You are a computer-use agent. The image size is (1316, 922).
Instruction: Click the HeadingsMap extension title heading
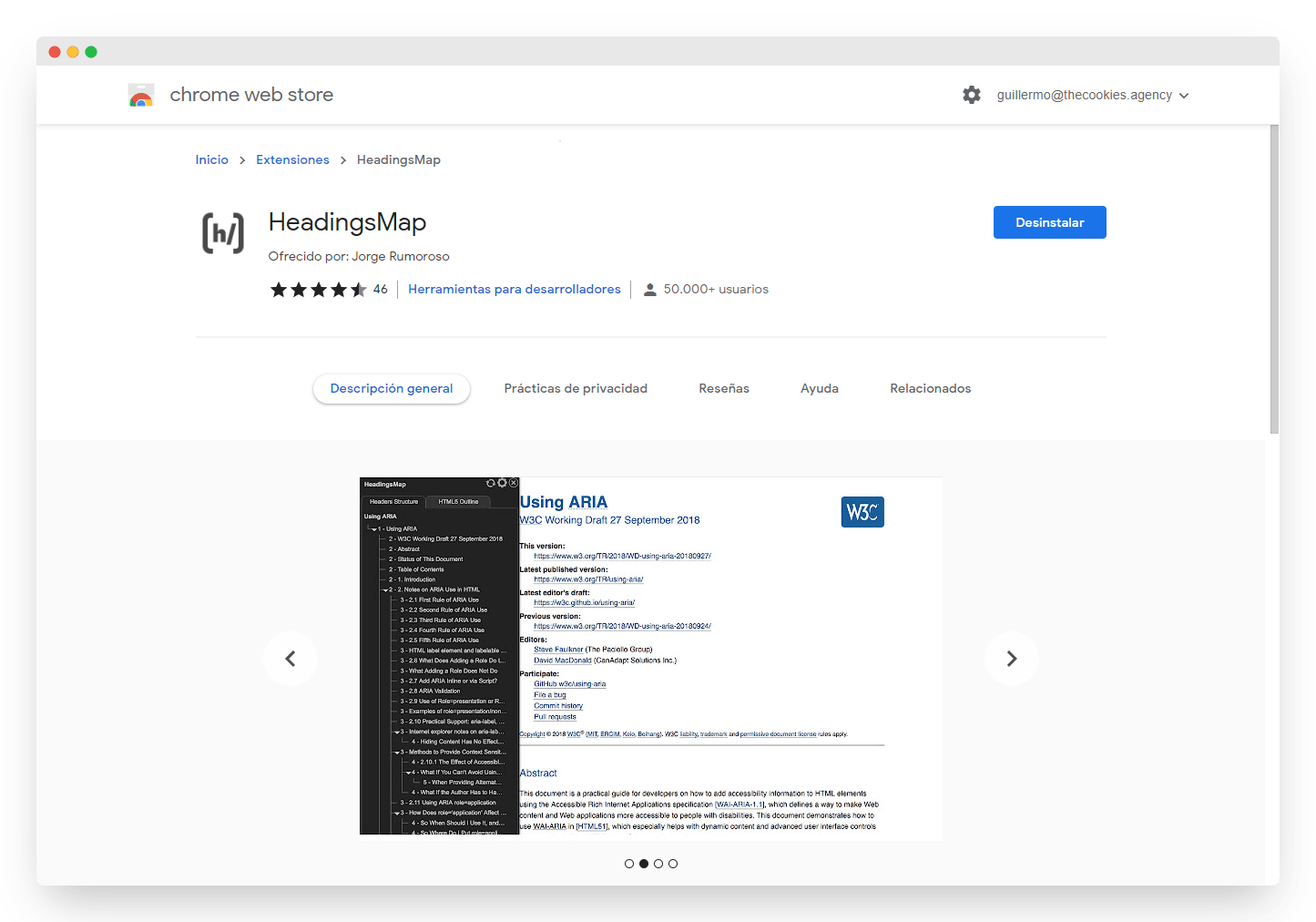pos(347,222)
